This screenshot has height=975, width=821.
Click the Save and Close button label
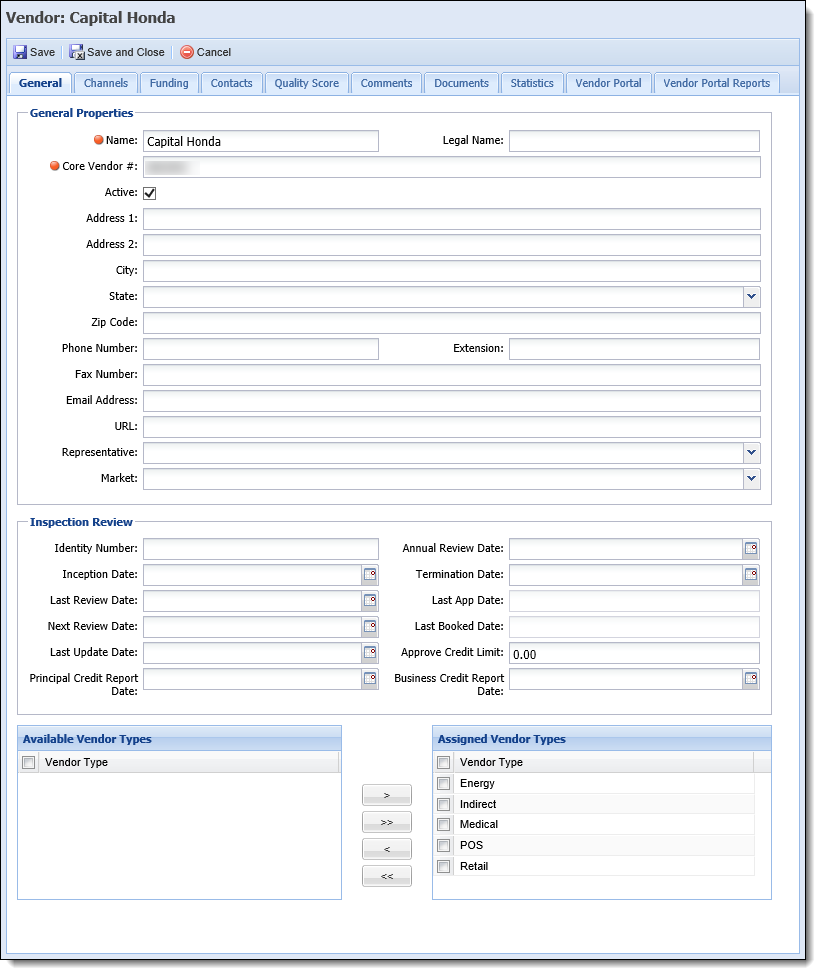pyautogui.click(x=126, y=52)
